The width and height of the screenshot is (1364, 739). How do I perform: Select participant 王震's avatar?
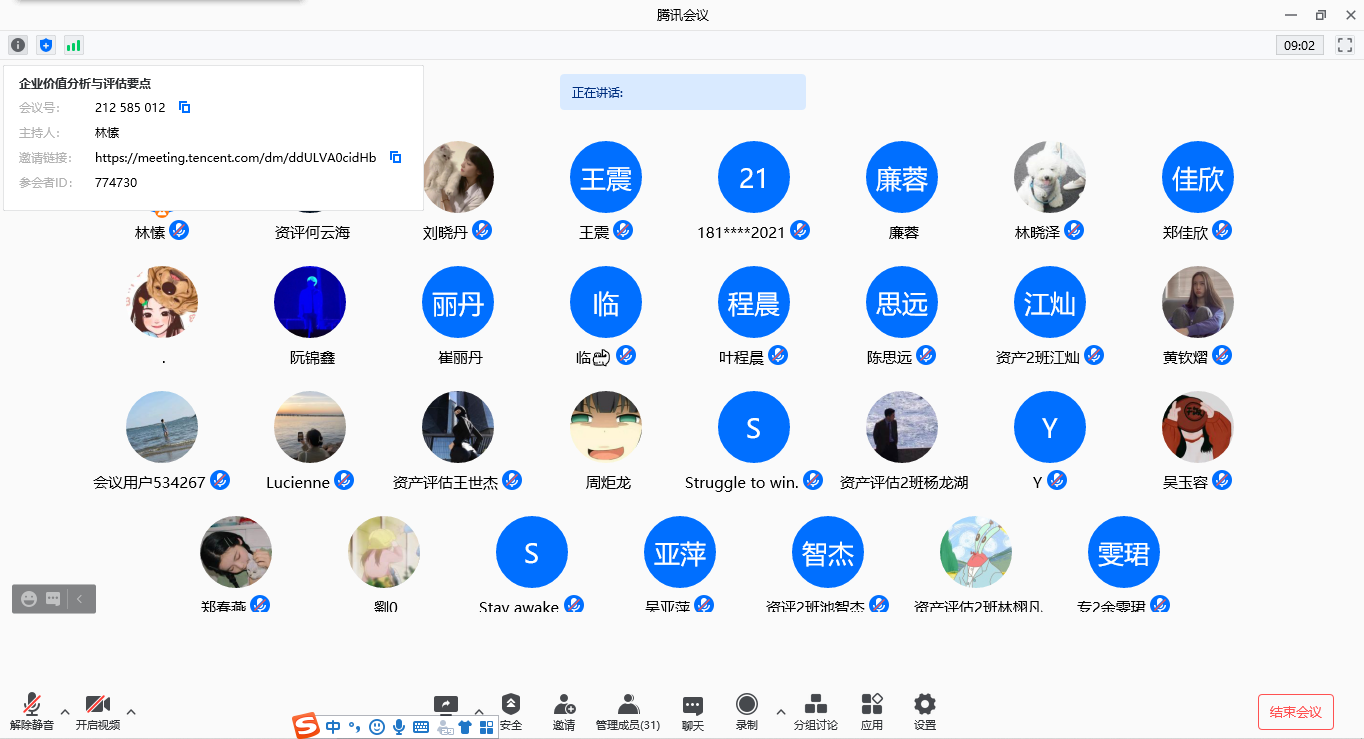pyautogui.click(x=606, y=178)
